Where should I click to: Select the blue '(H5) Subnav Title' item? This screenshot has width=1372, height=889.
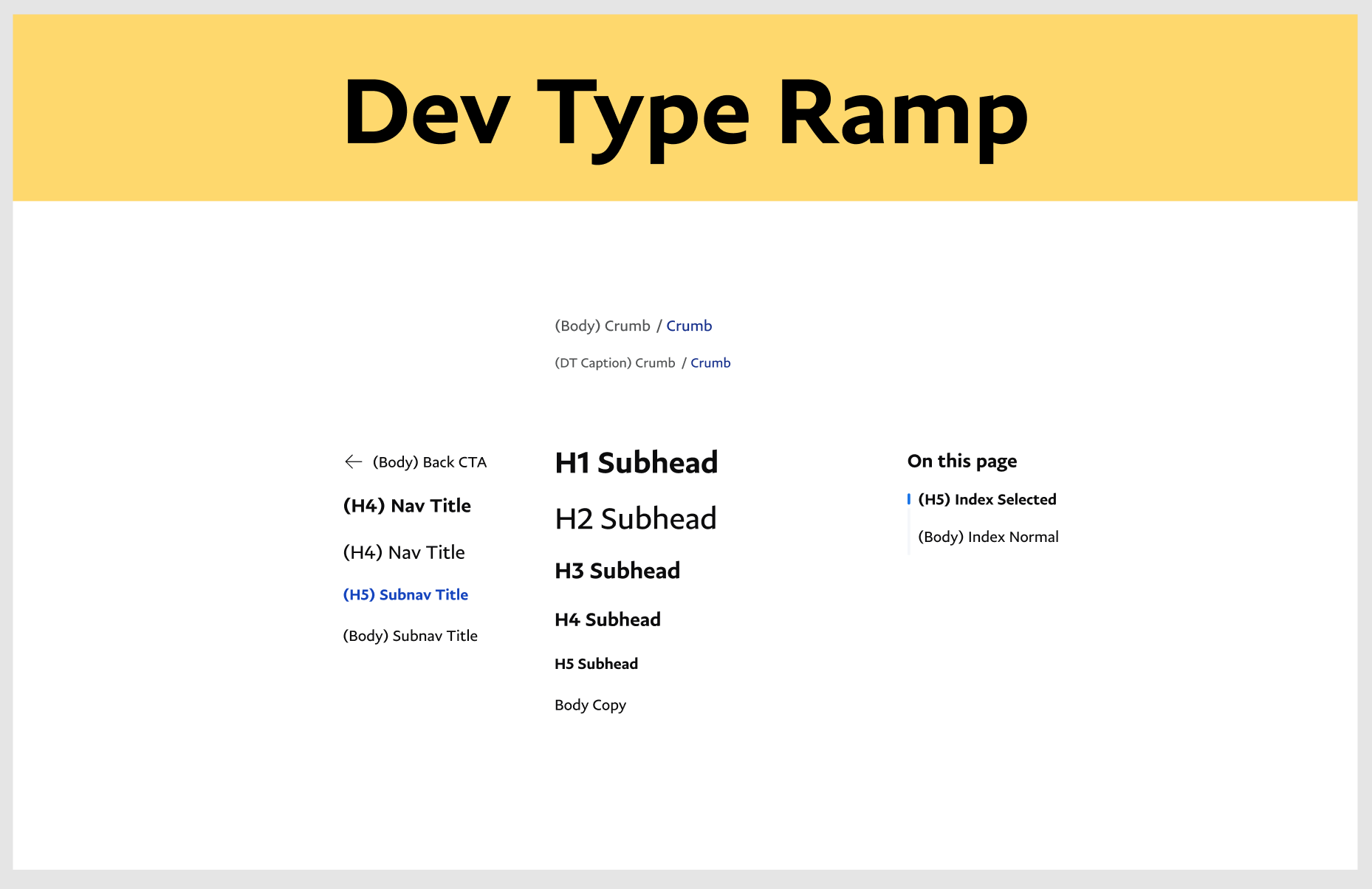(405, 595)
